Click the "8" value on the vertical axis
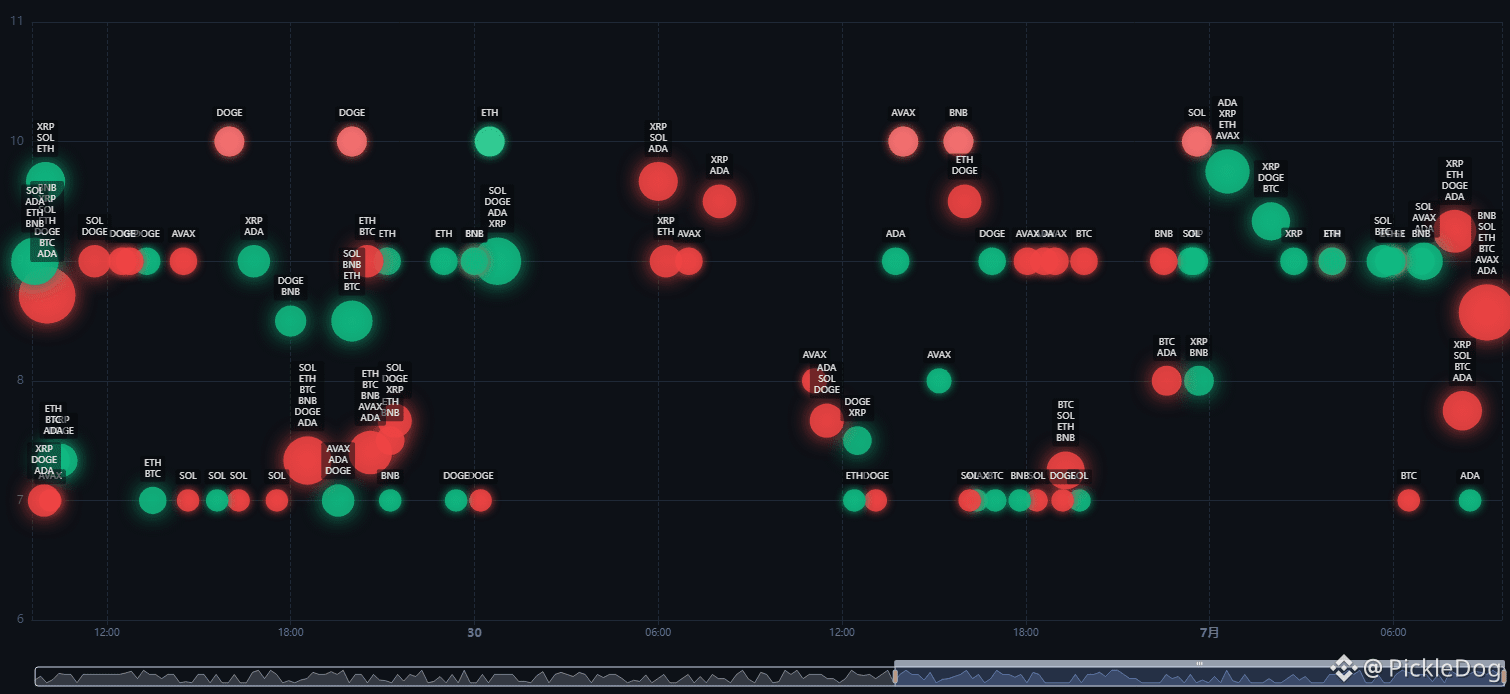This screenshot has width=1510, height=694. (x=19, y=380)
